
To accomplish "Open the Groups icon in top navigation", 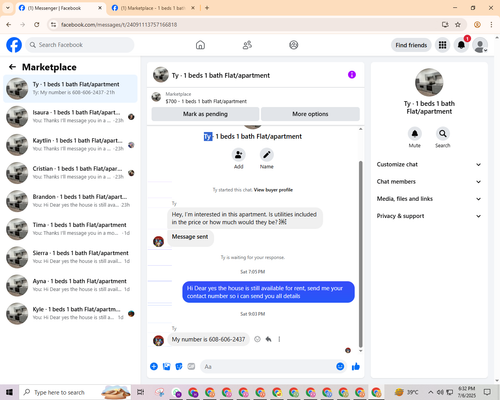I will 294,45.
